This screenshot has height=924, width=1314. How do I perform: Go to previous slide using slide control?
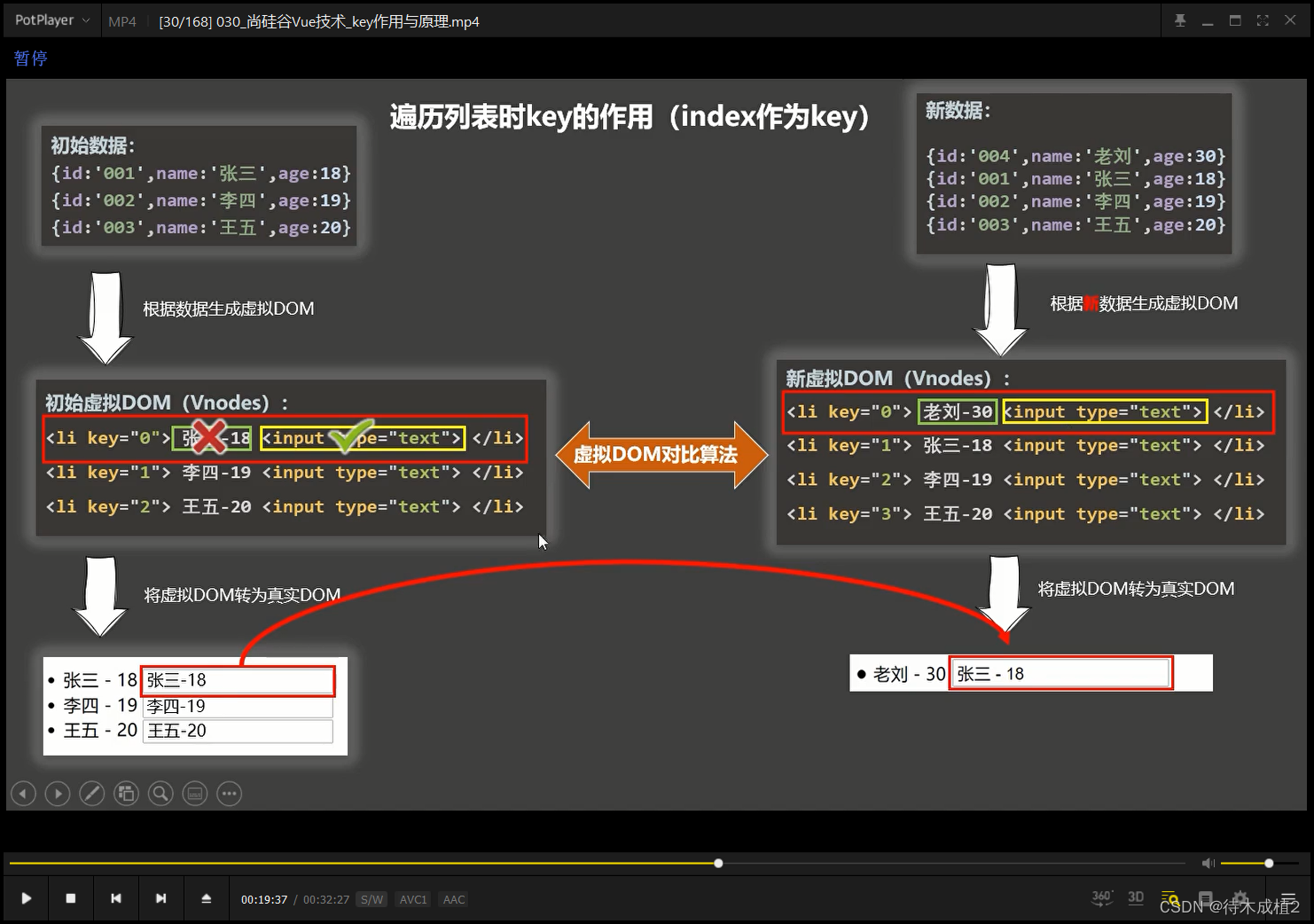23,794
